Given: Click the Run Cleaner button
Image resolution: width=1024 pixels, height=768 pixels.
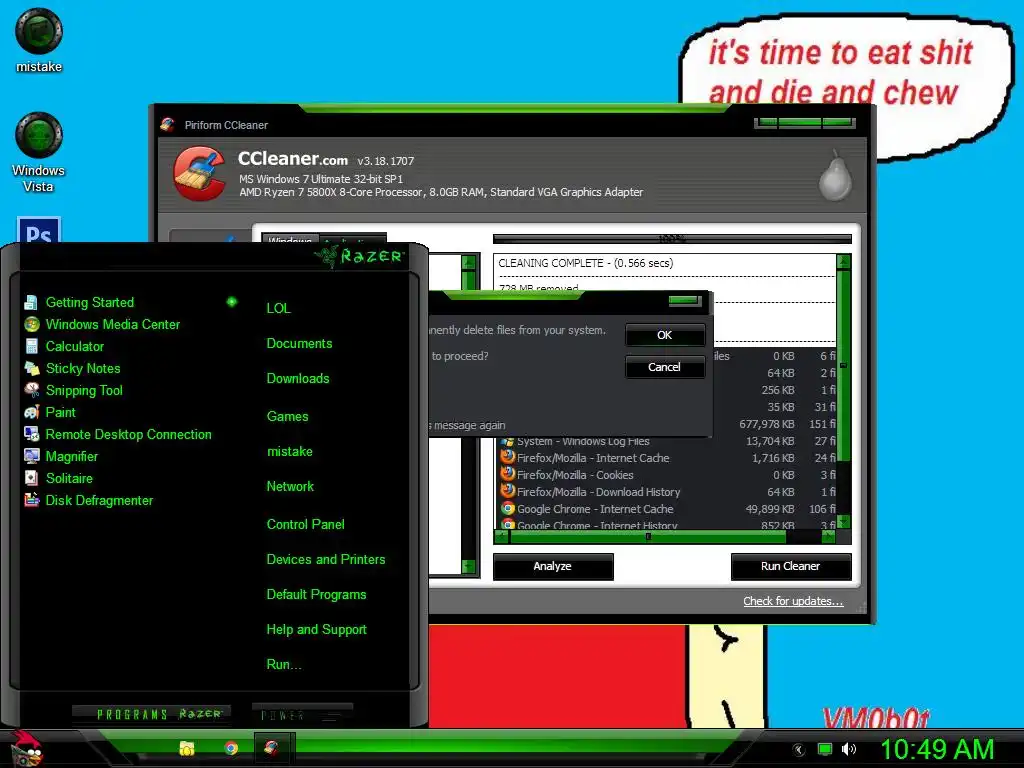Looking at the screenshot, I should [x=790, y=566].
